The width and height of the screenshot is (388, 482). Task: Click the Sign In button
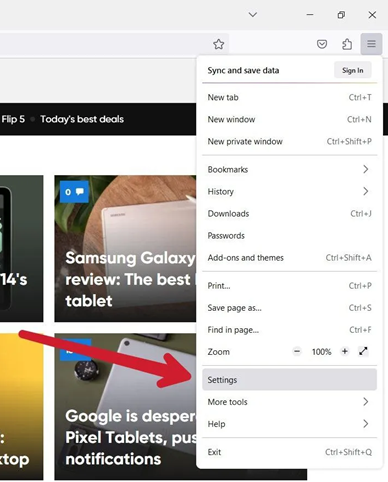tap(353, 70)
